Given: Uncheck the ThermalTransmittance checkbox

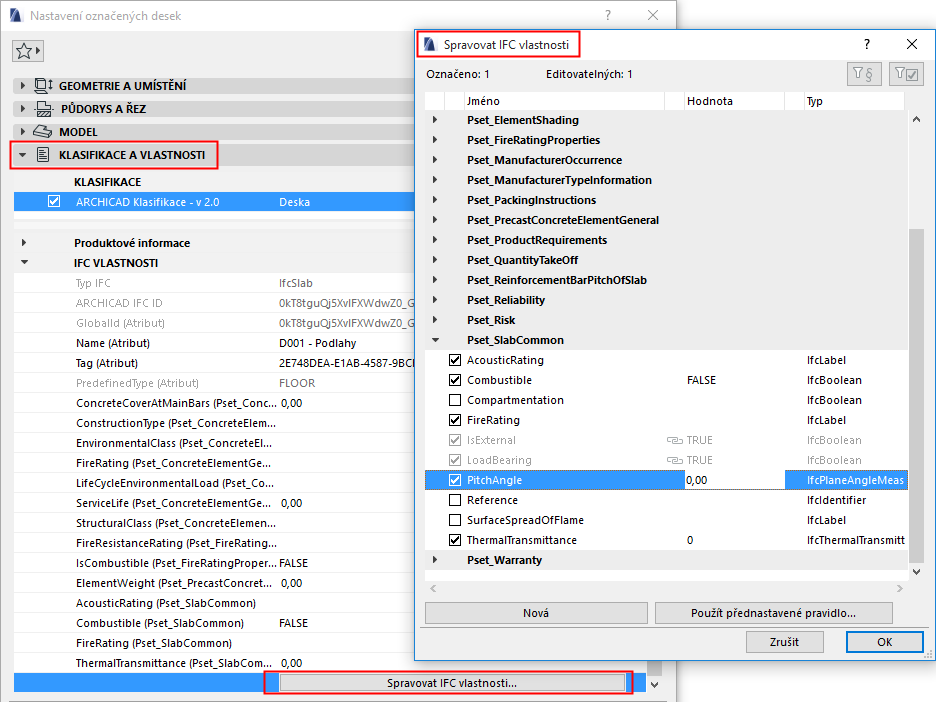Looking at the screenshot, I should tap(455, 540).
